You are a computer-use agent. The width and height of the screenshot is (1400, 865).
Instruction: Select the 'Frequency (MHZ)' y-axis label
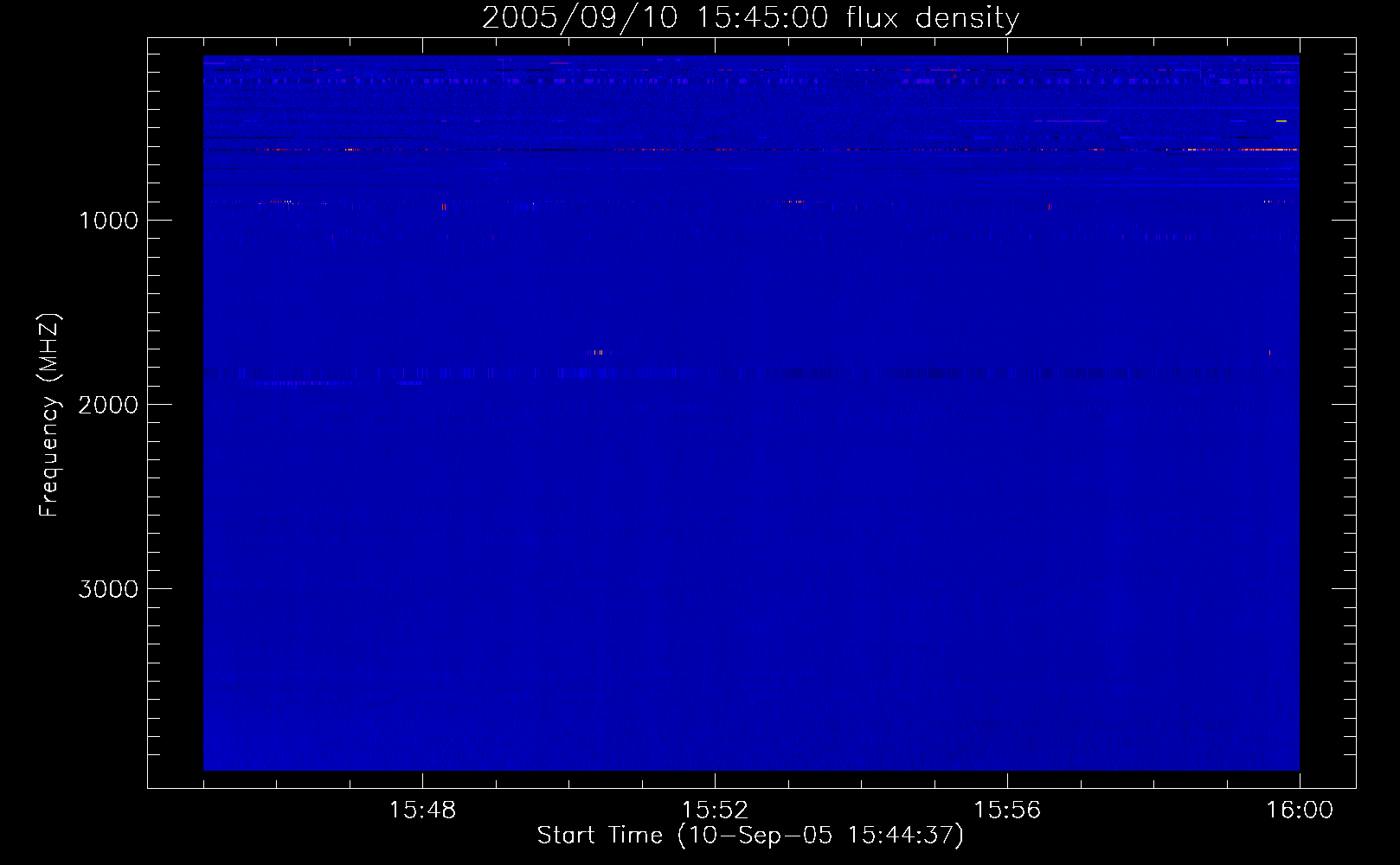coord(48,415)
